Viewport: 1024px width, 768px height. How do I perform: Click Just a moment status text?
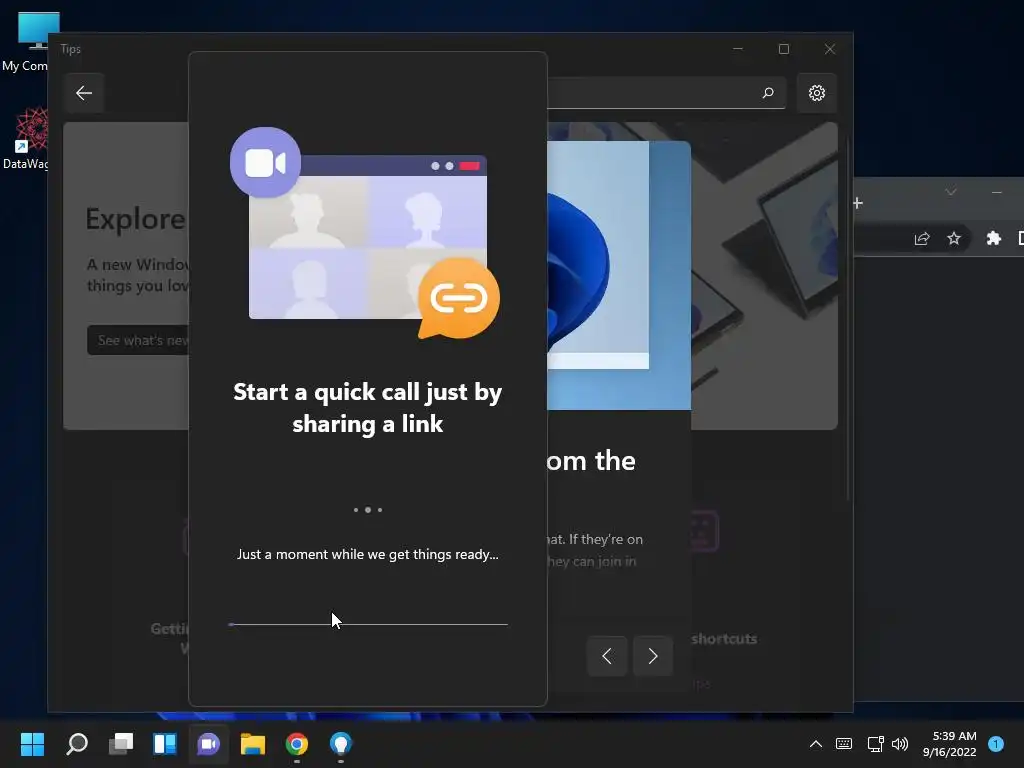(368, 554)
